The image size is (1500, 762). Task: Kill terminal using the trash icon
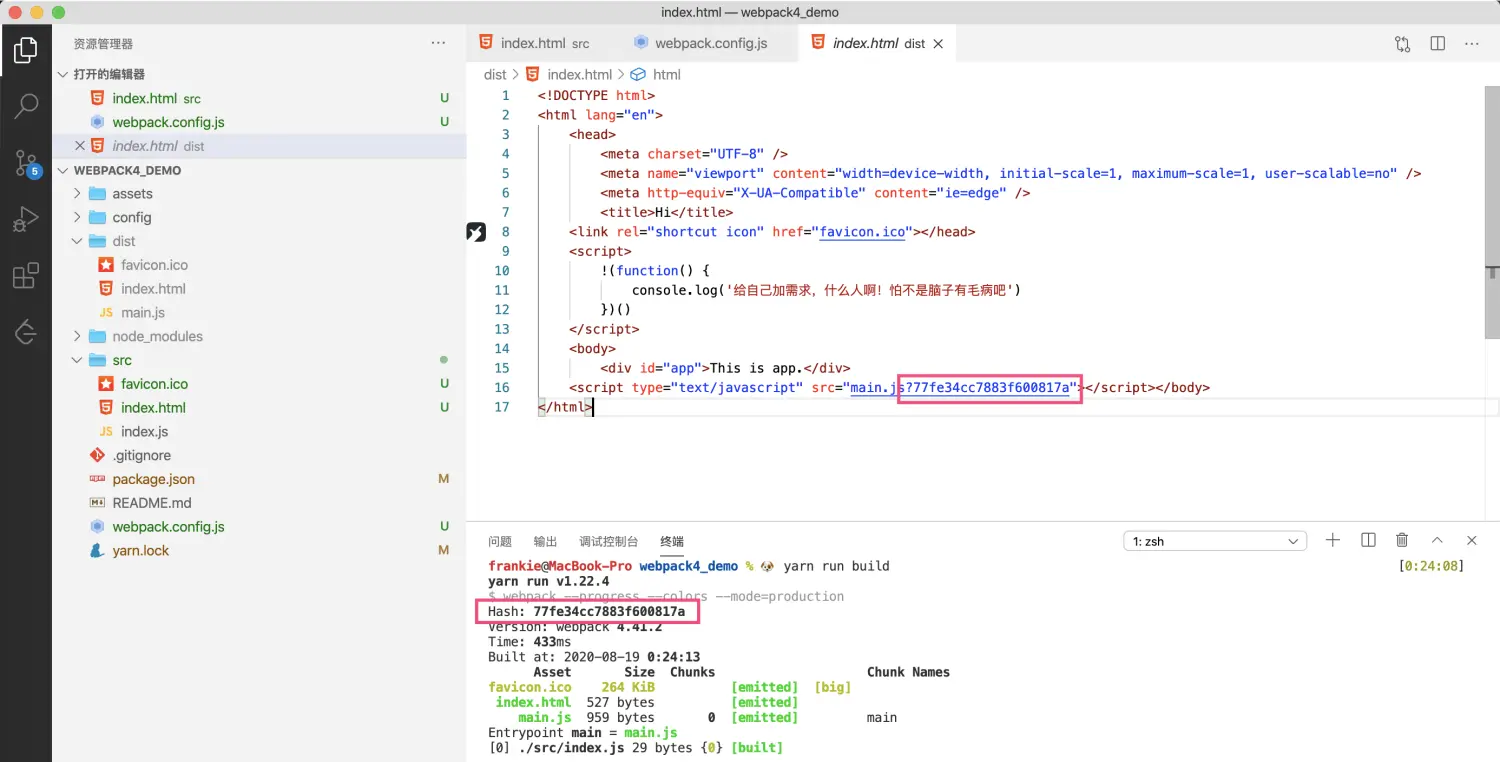(x=1402, y=541)
